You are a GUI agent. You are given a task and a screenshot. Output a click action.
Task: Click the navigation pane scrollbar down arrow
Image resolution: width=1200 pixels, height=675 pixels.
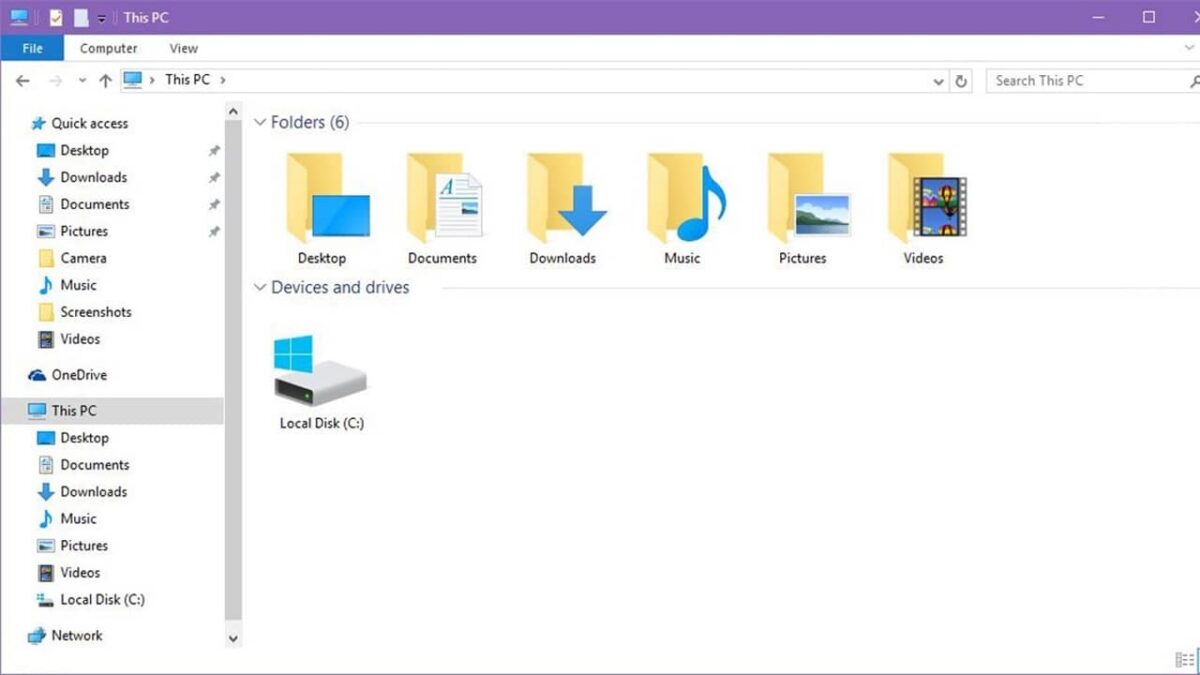pos(233,637)
